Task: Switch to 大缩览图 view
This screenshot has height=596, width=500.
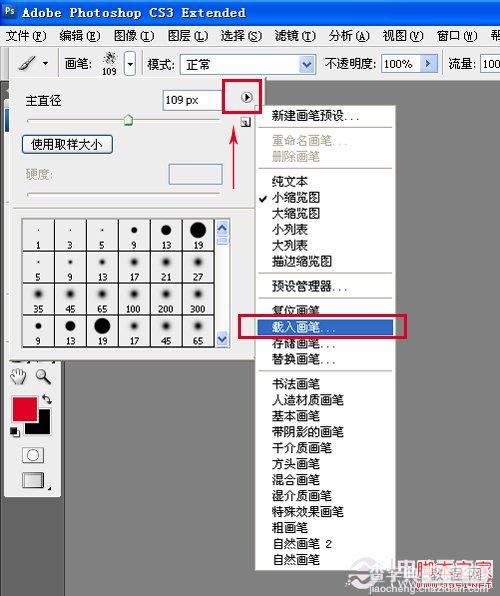Action: [296, 214]
